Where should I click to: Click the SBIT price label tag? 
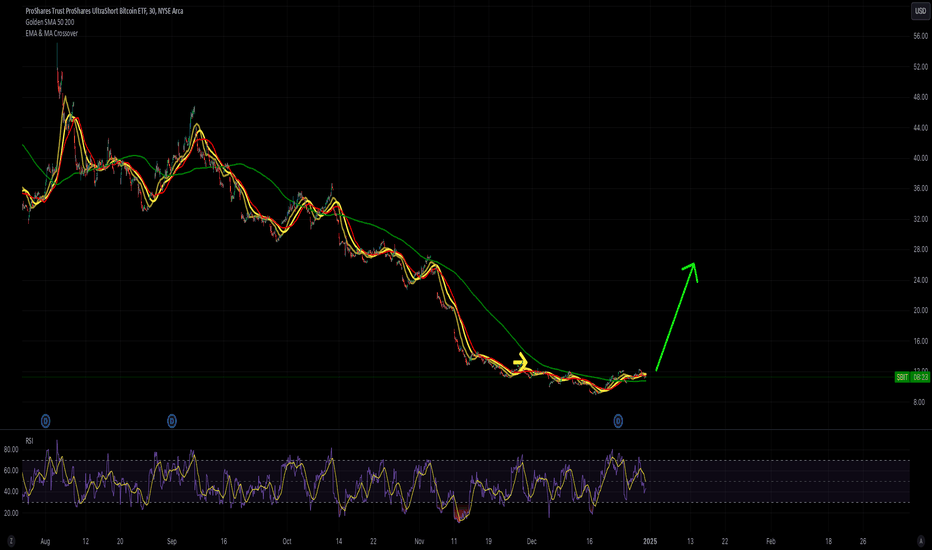[902, 377]
